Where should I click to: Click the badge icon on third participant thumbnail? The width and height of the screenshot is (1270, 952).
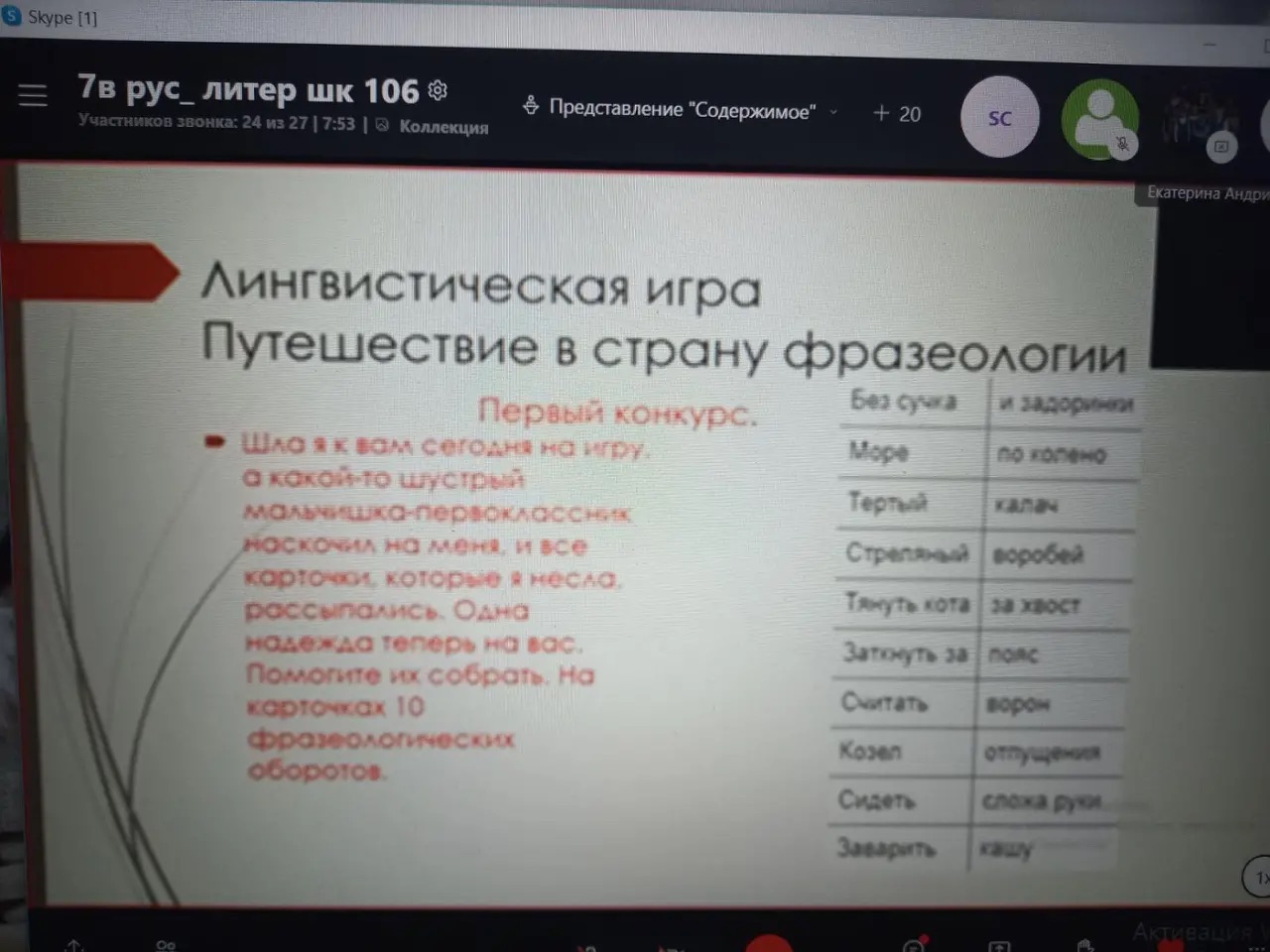point(1221,147)
